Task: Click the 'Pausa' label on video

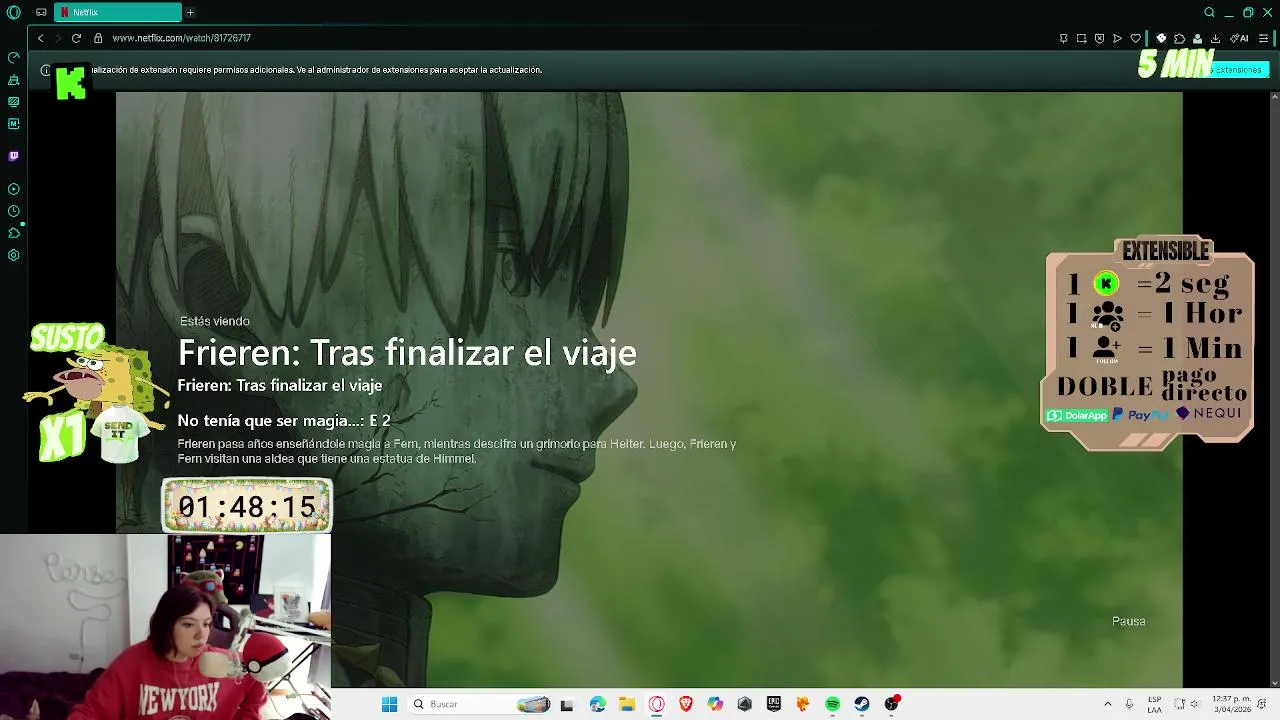Action: (1128, 621)
